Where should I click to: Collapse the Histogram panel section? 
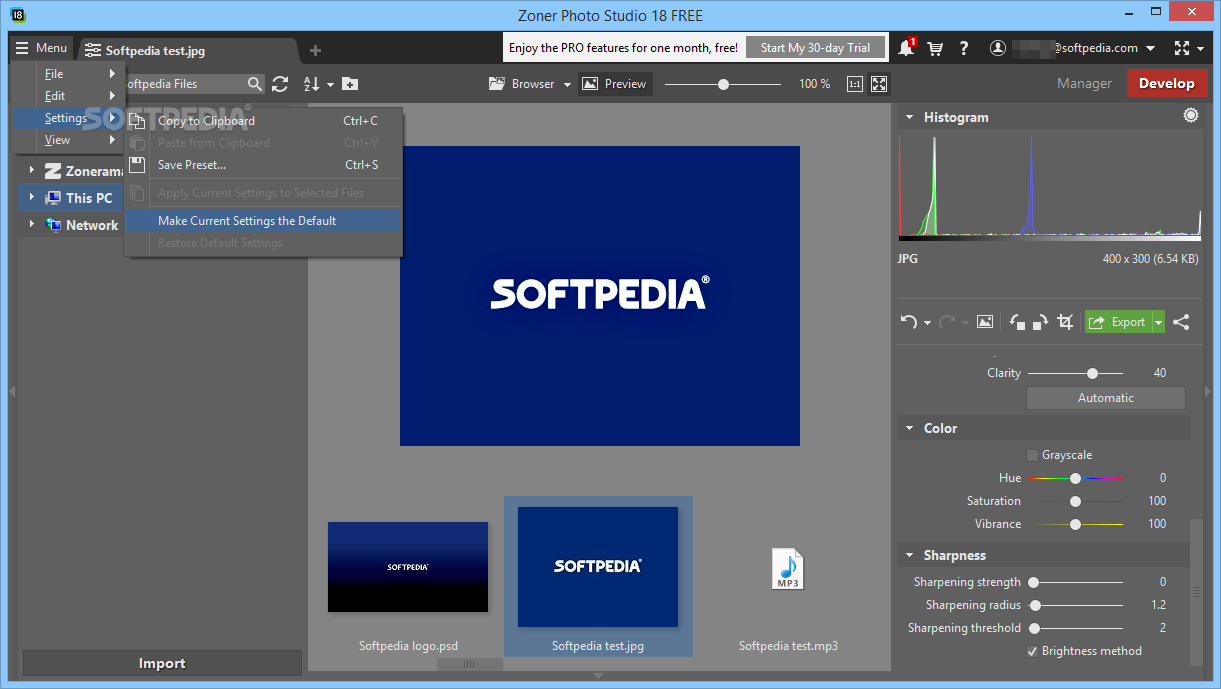pos(909,117)
